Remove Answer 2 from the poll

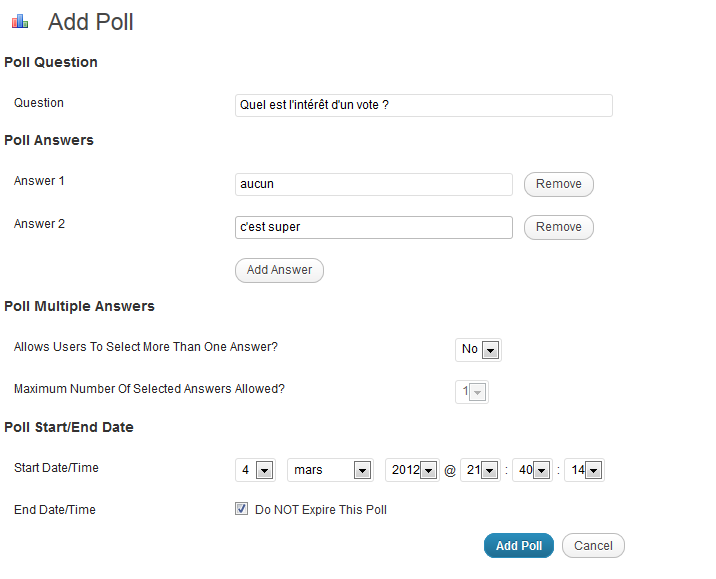pyautogui.click(x=558, y=227)
